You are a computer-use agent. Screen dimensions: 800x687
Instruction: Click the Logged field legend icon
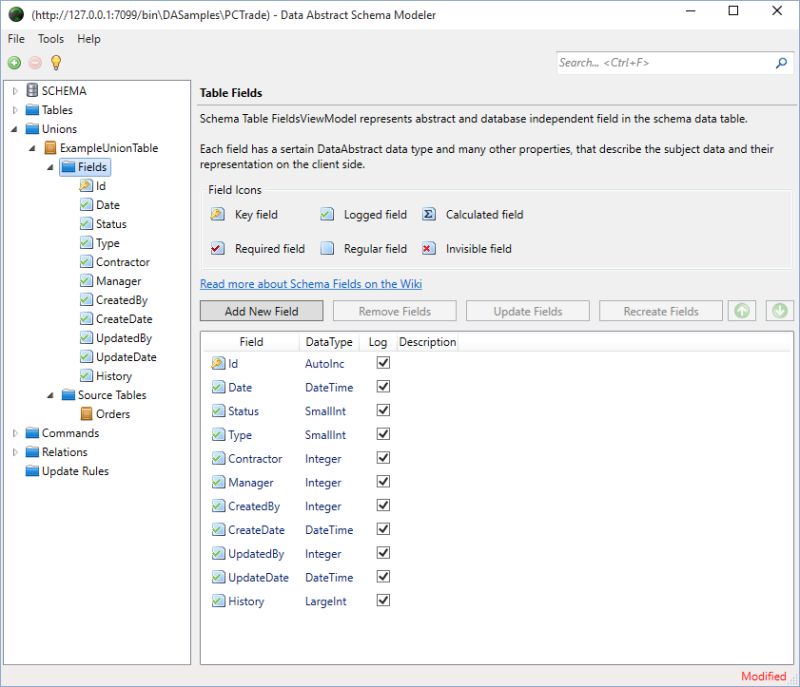[327, 214]
